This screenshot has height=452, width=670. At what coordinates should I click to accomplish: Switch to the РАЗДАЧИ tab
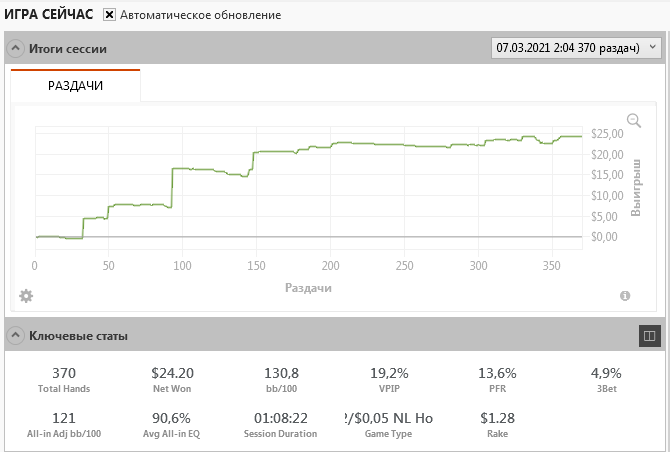pyautogui.click(x=76, y=86)
